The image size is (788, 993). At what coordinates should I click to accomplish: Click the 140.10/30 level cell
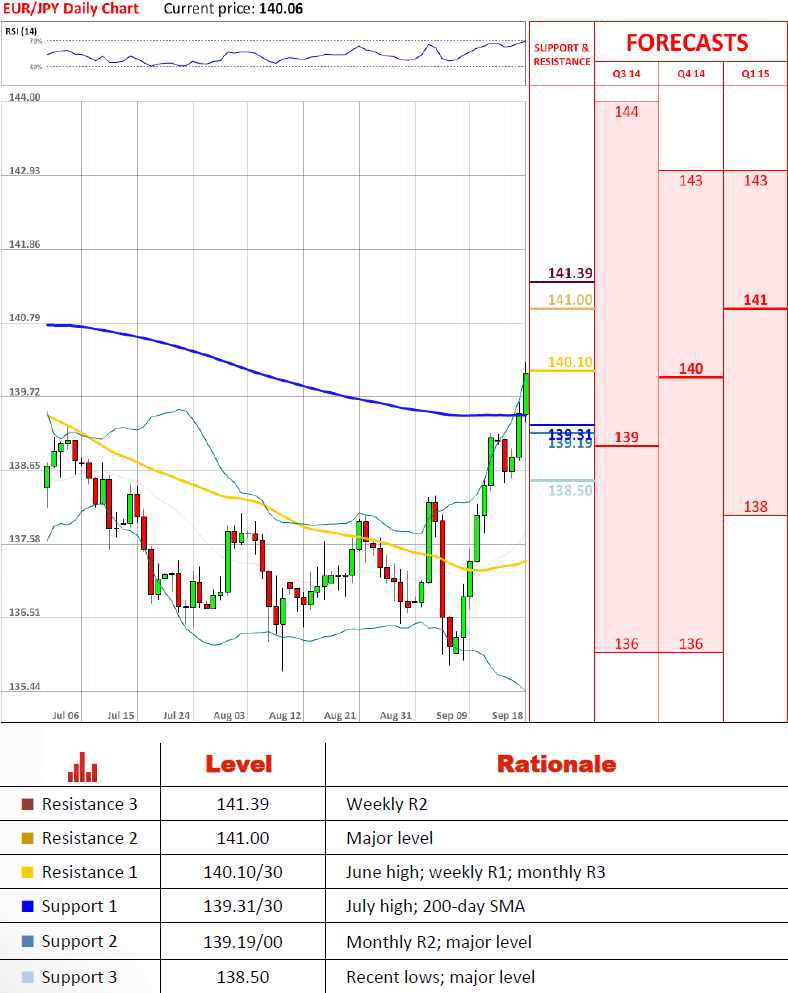coord(243,872)
